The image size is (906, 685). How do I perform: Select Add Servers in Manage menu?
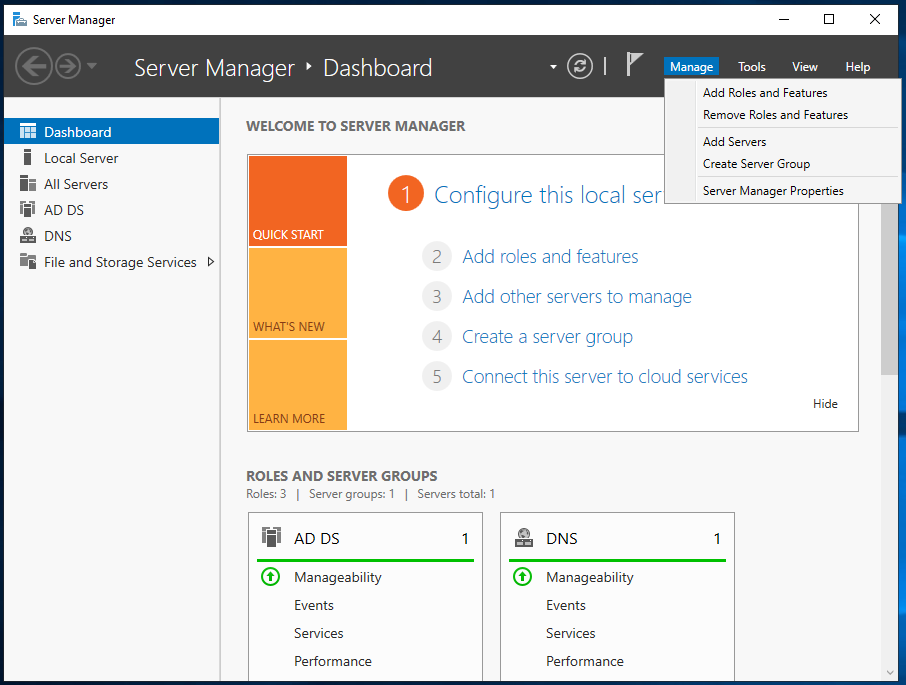pos(734,142)
